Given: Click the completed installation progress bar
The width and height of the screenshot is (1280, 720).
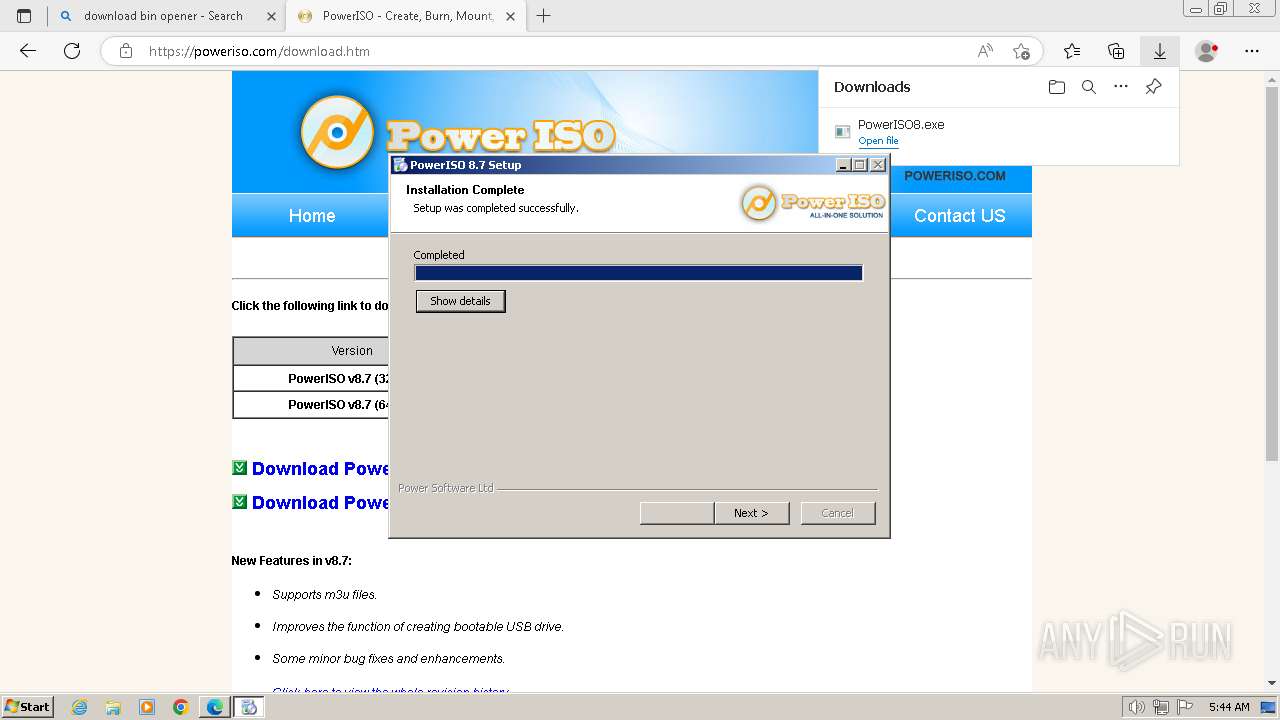Looking at the screenshot, I should [x=638, y=273].
